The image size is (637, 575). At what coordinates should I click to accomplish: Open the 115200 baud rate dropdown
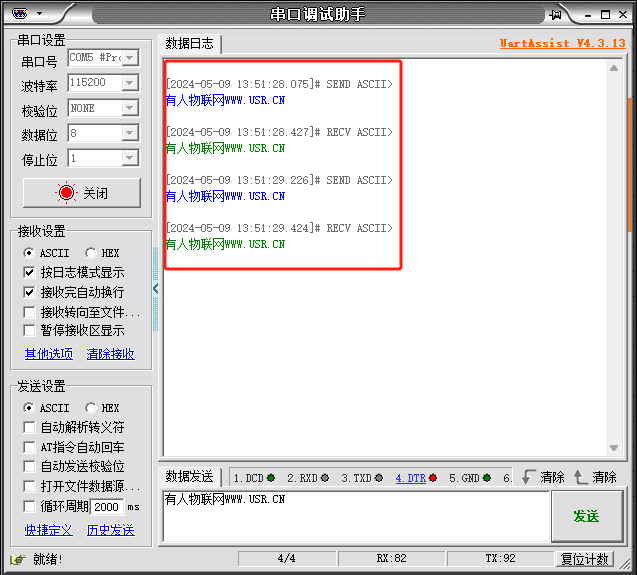click(x=130, y=83)
